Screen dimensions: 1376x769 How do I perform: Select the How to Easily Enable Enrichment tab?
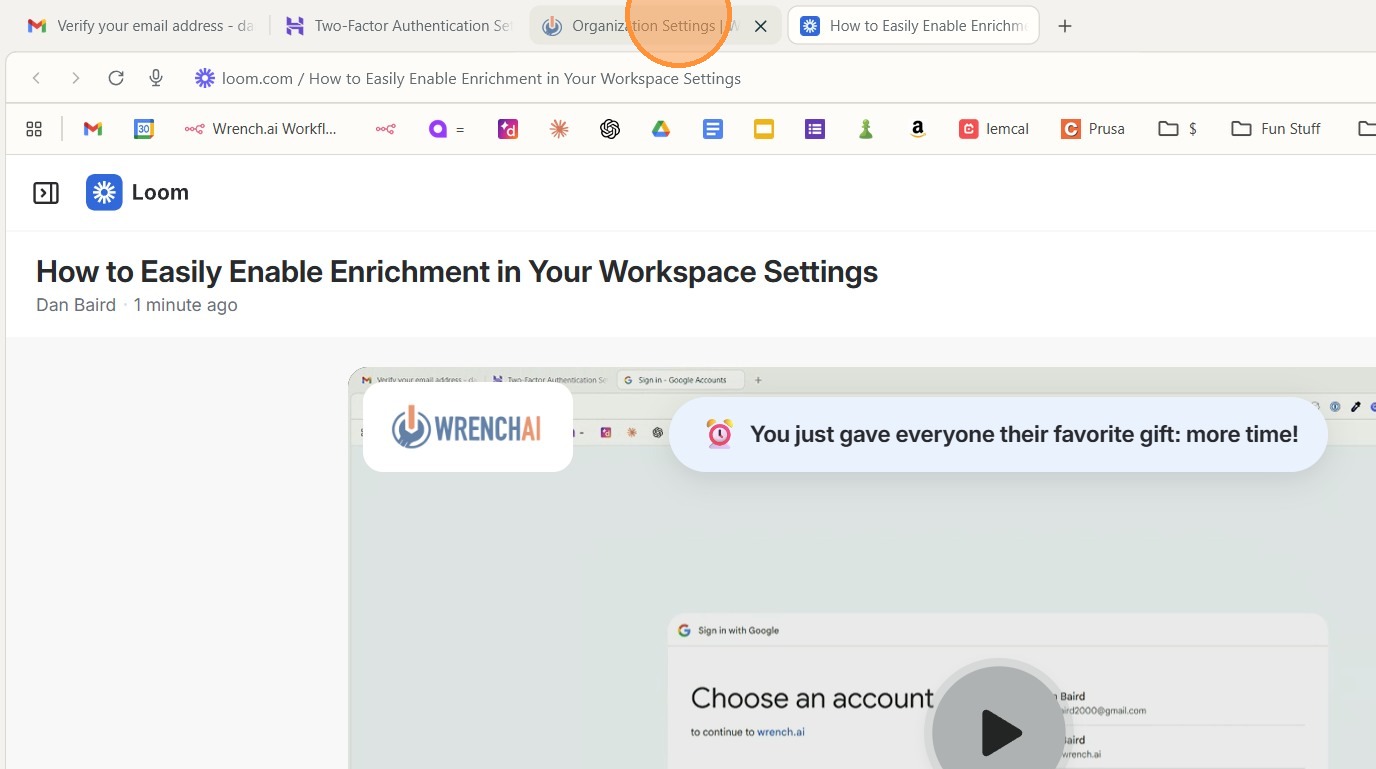tap(914, 26)
